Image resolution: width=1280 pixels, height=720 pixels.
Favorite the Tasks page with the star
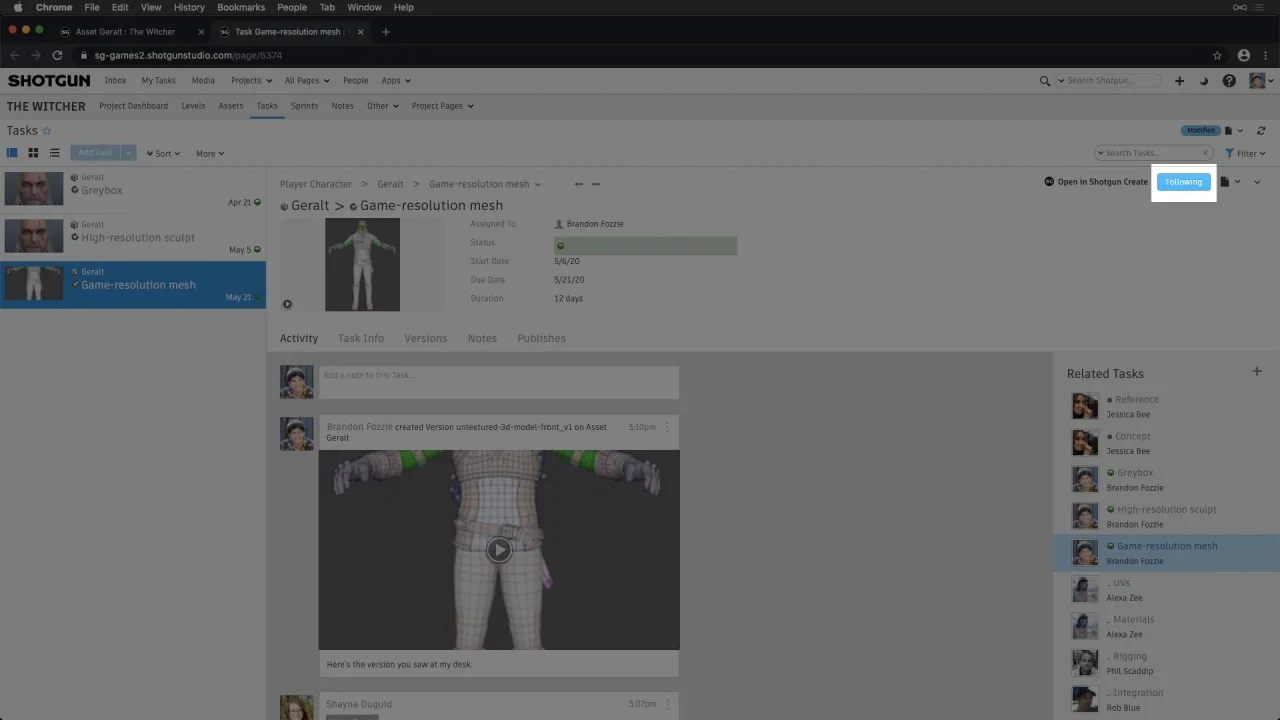[x=47, y=131]
